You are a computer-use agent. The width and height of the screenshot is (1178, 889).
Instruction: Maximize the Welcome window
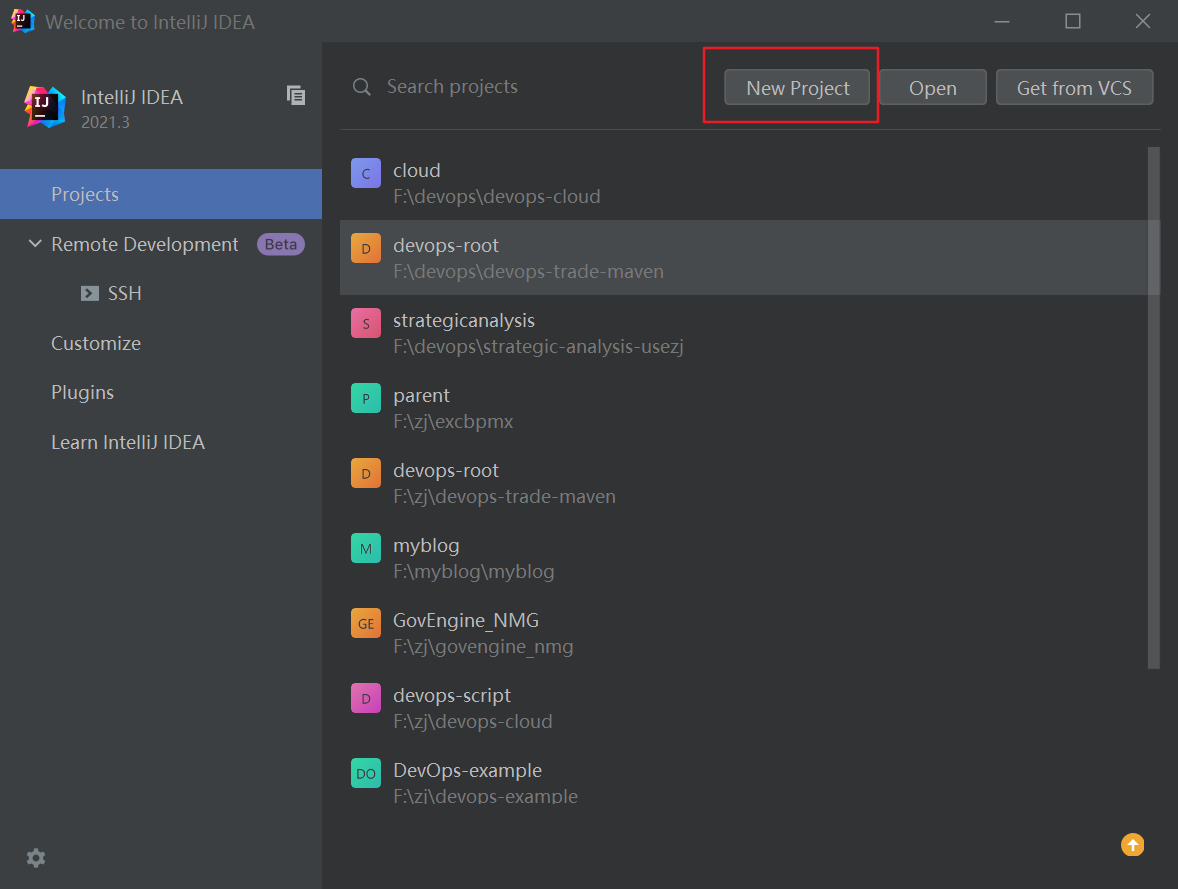tap(1073, 21)
